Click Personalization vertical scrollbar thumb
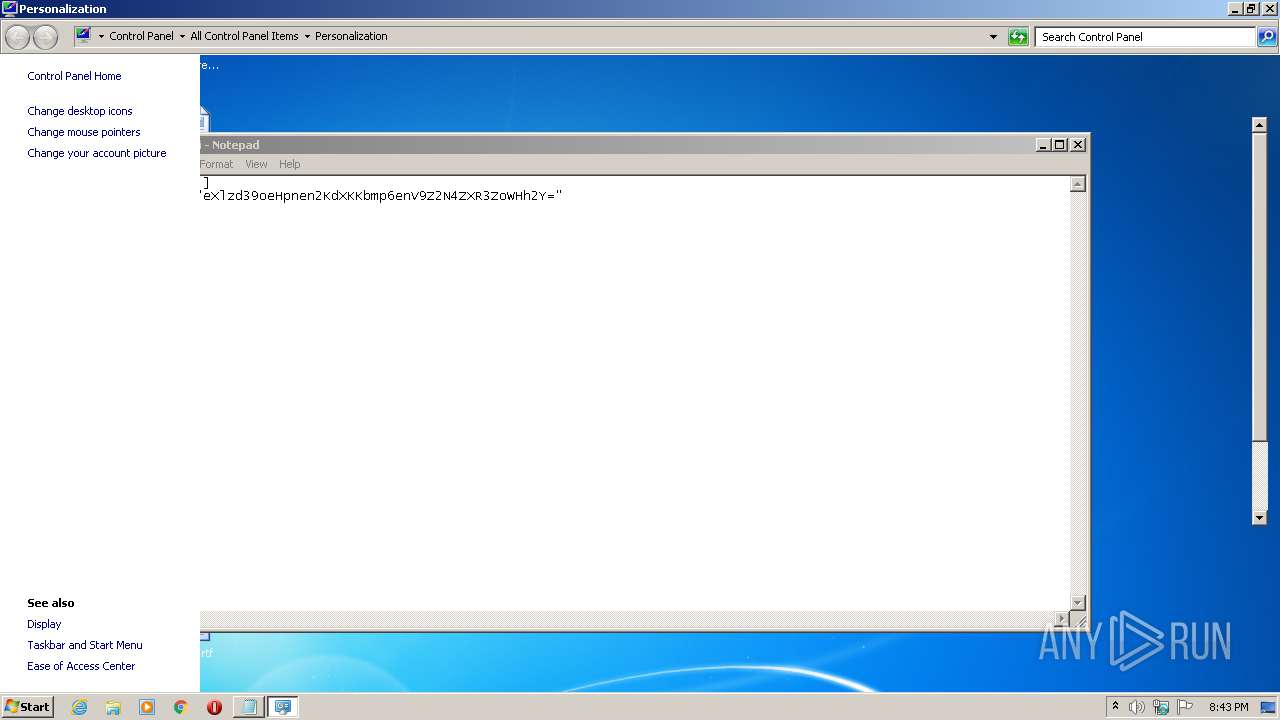Screen dimensions: 1280x720 click(1260, 286)
